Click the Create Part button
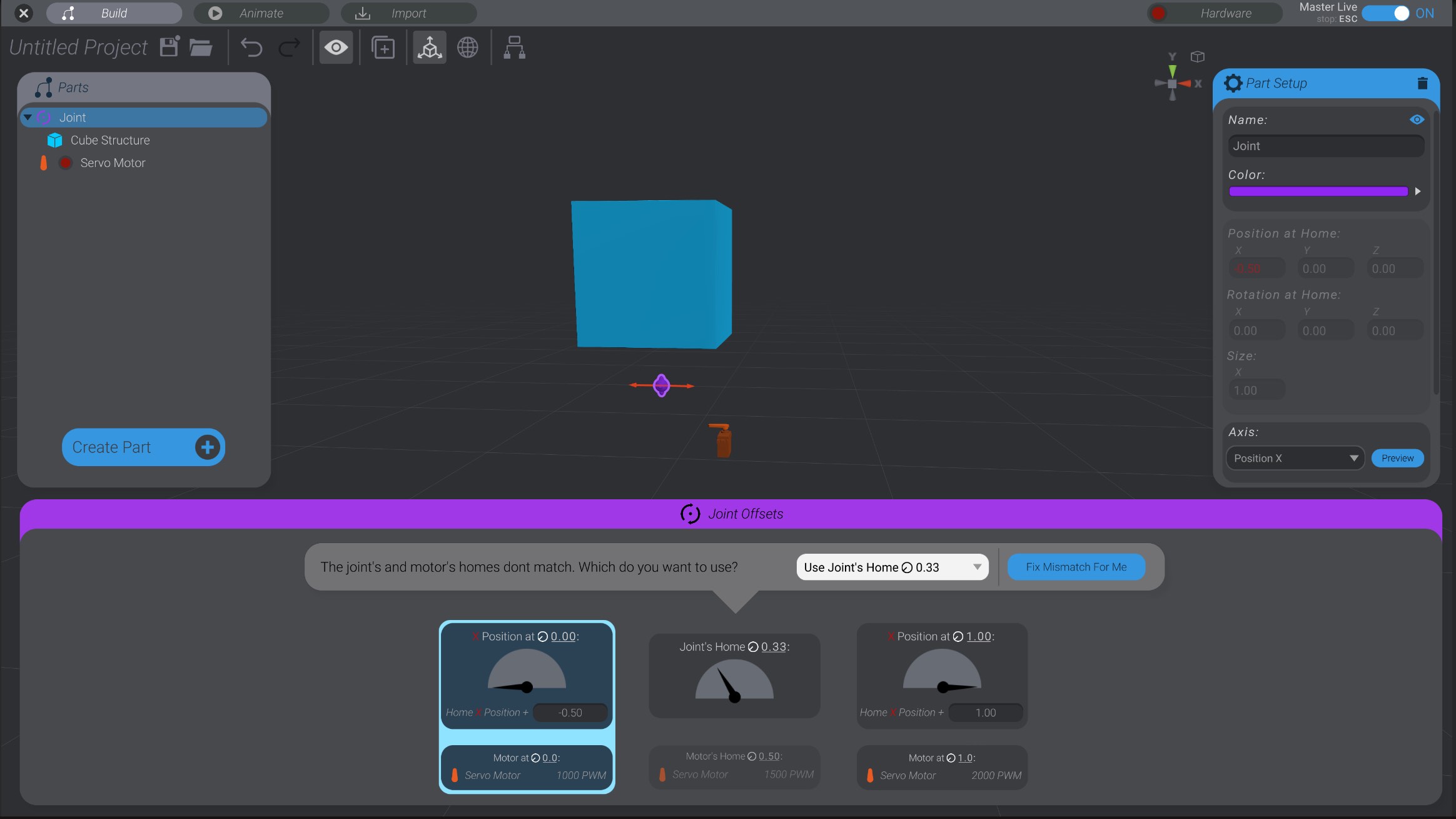 coord(143,447)
